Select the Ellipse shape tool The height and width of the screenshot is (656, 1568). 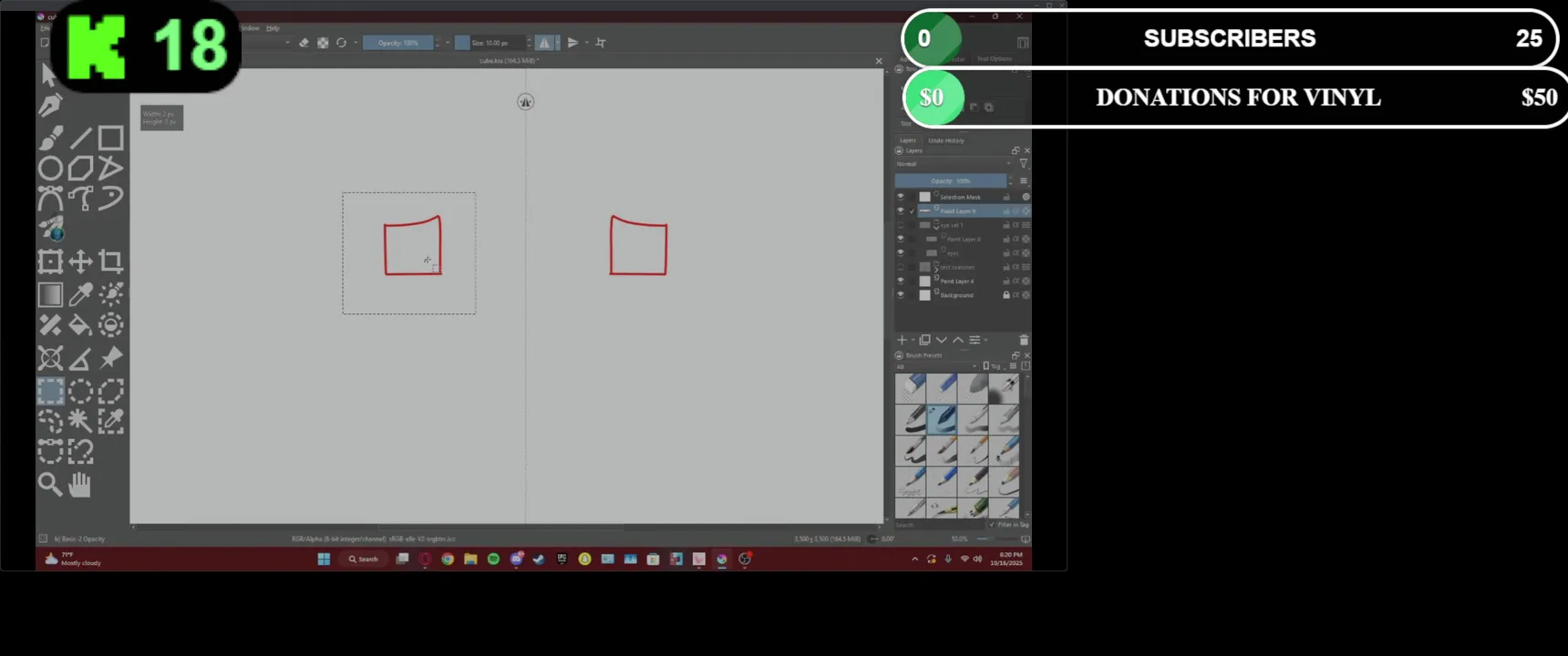50,169
